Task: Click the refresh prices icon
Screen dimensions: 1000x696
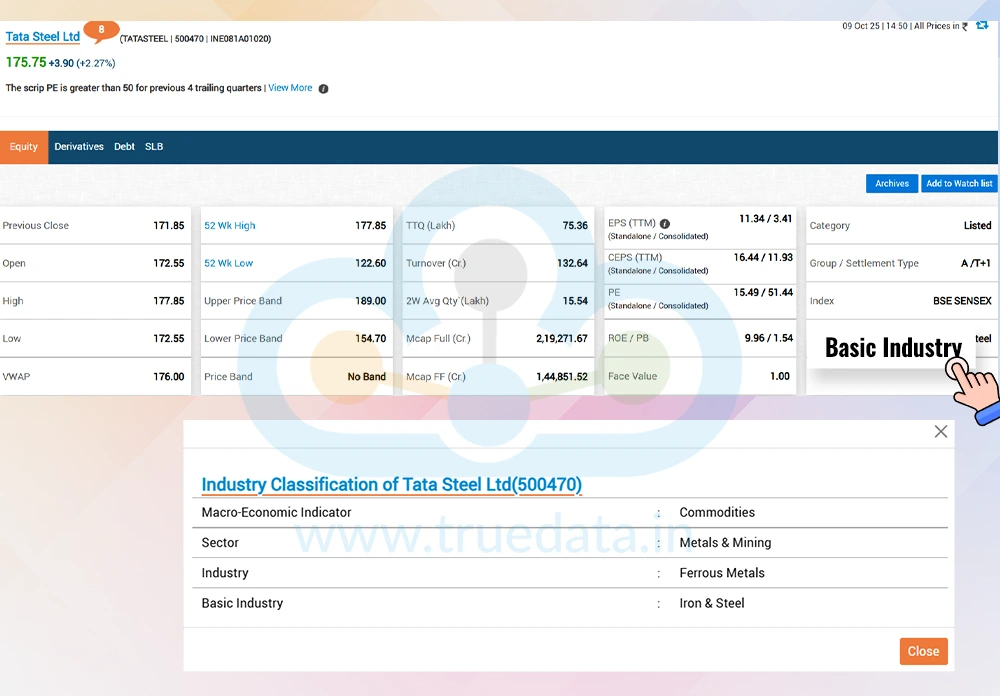Action: pos(983,26)
